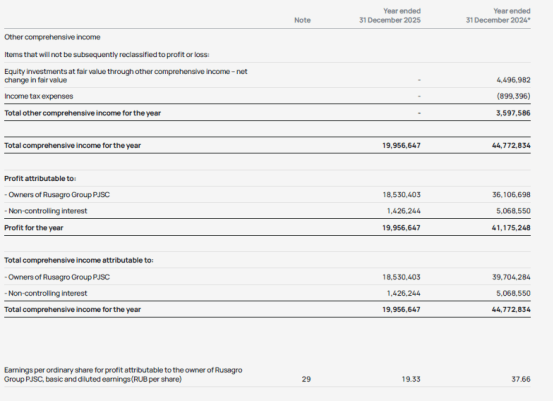554x402 pixels.
Task: Select the Equity investments at fair value row label
Action: pos(126,76)
